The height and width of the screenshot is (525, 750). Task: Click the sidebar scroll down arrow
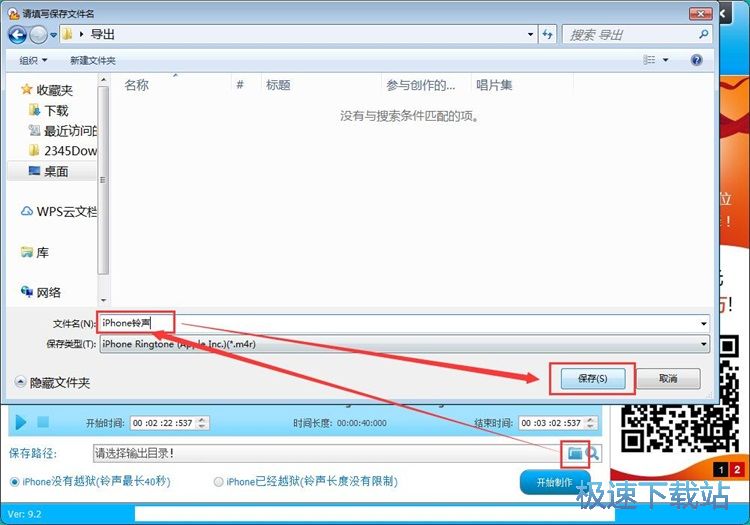104,300
